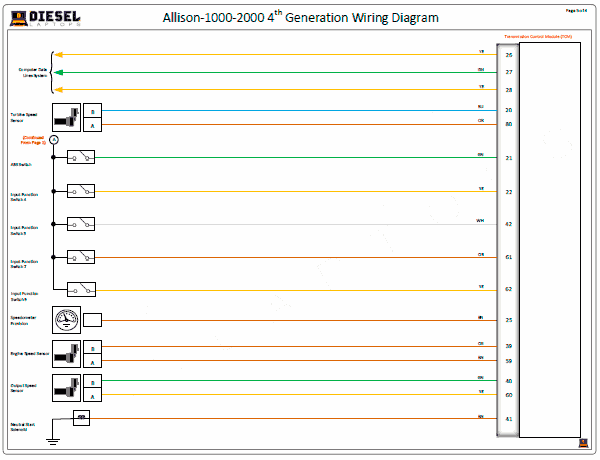Click the Engine Speed Sensor icon
The image size is (600, 460).
click(67, 354)
